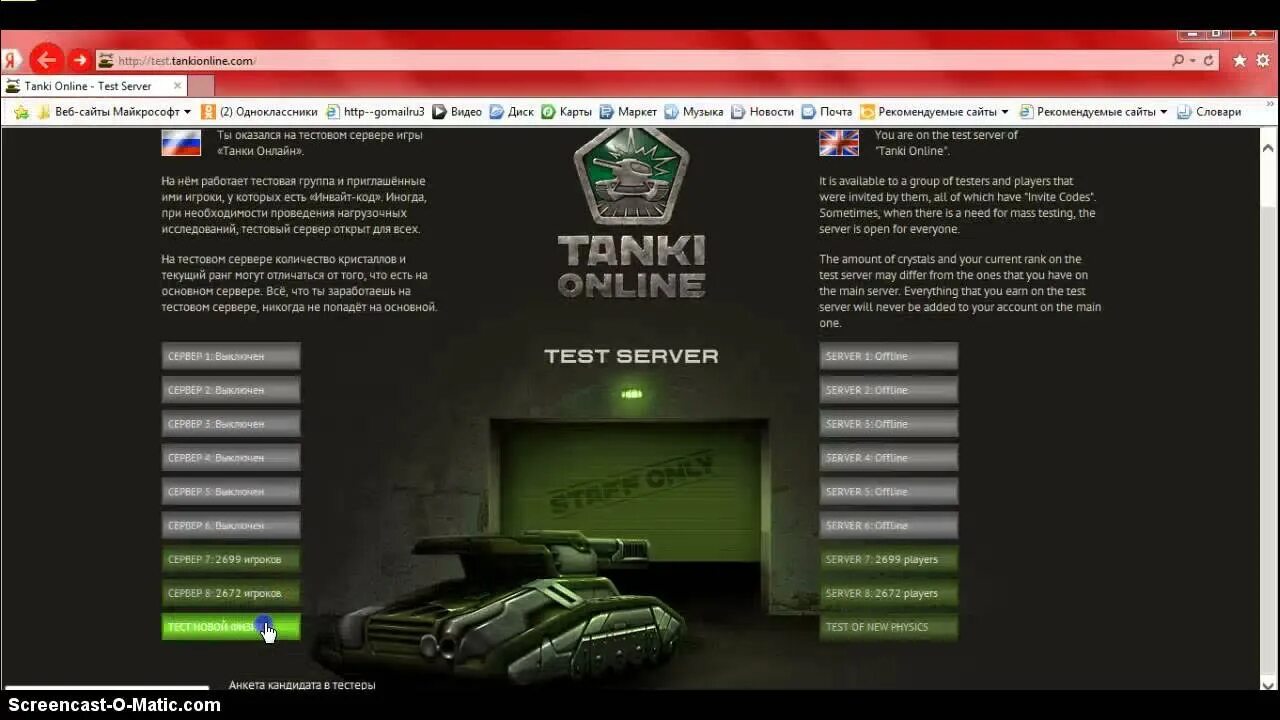The image size is (1280, 720).
Task: Click СЕРВЕР 1: Выключен button
Action: click(231, 356)
